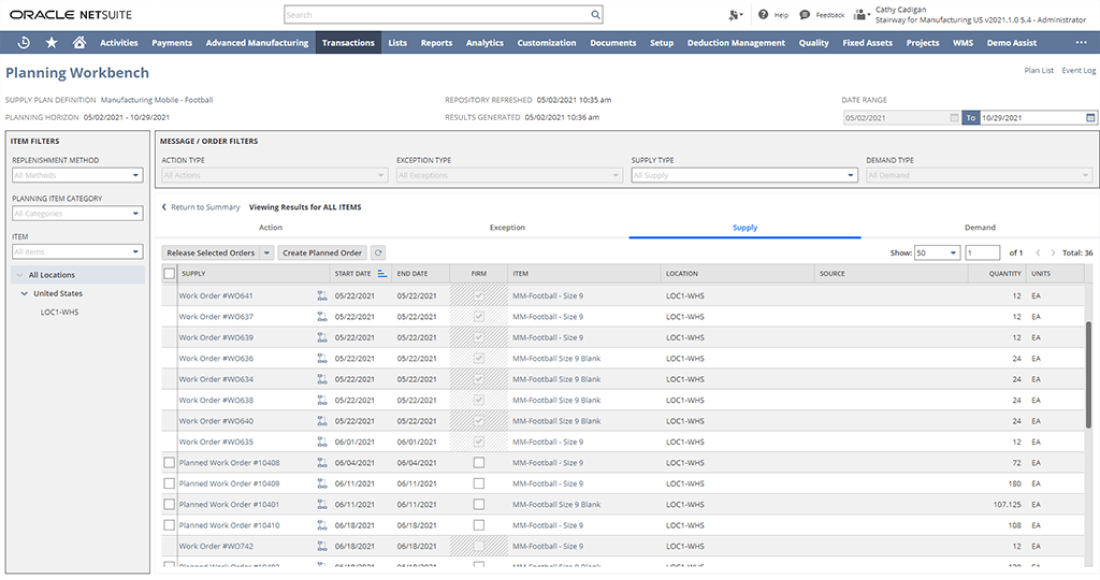Click the Home icon in navigation bar
Screen dimensions: 1100x580
pyautogui.click(x=80, y=42)
